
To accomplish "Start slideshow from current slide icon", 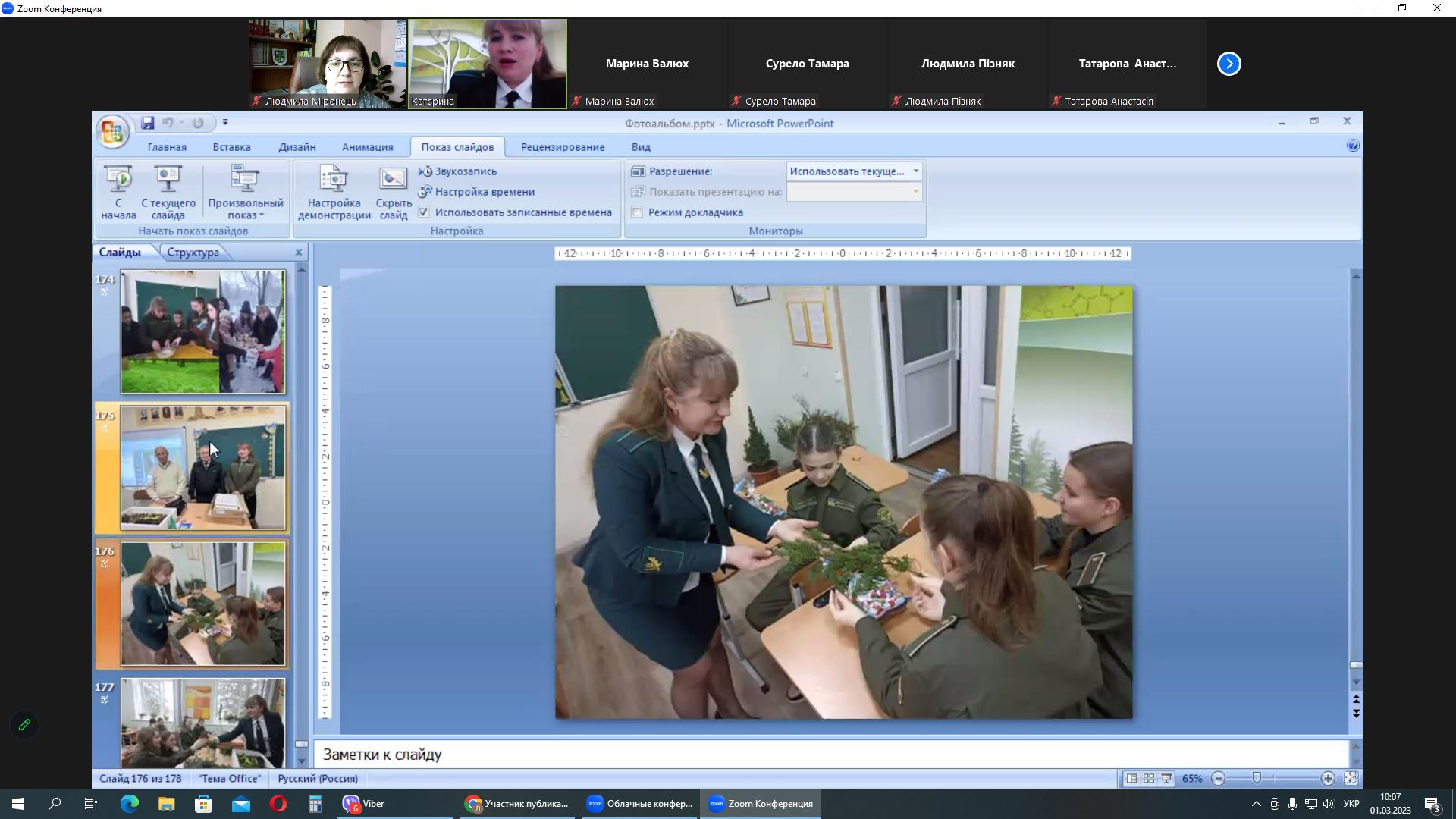I will [168, 178].
